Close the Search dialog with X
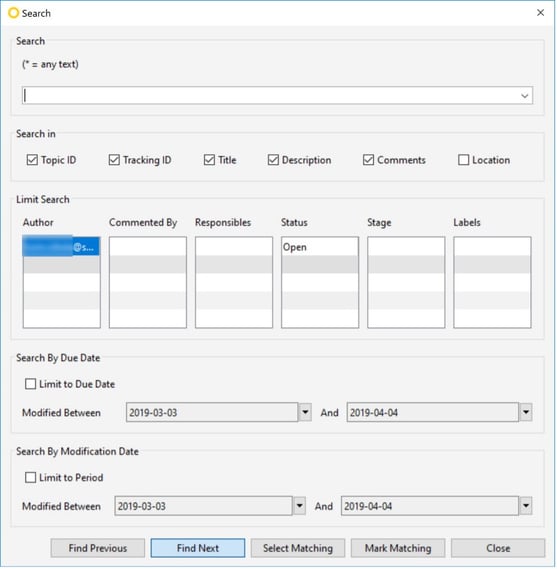The image size is (557, 569). (541, 13)
